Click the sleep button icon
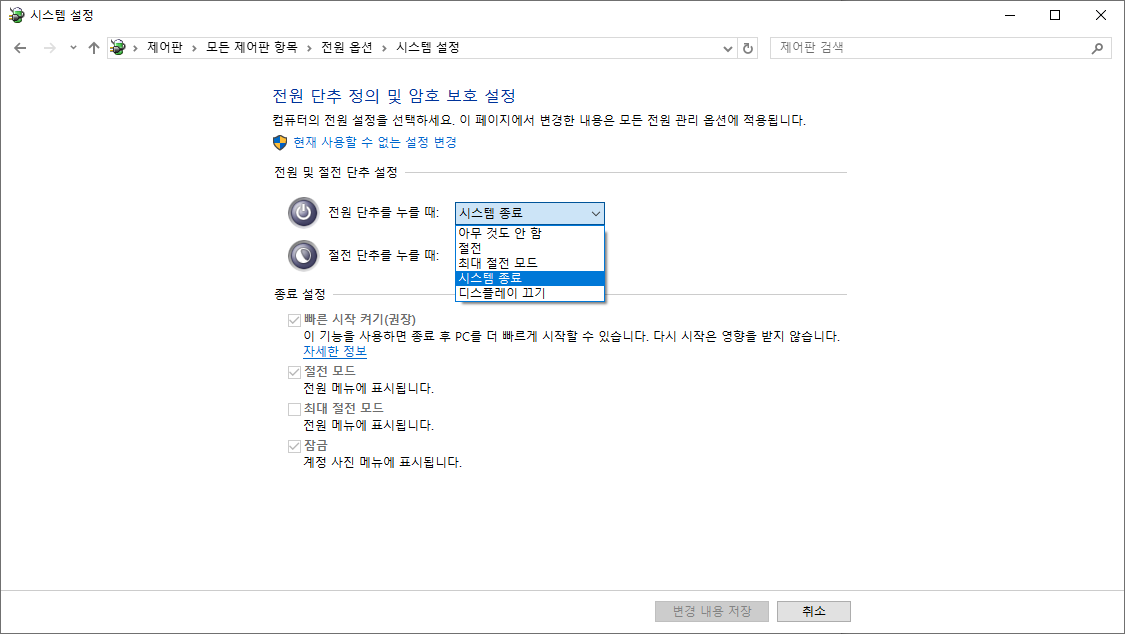 [x=303, y=255]
